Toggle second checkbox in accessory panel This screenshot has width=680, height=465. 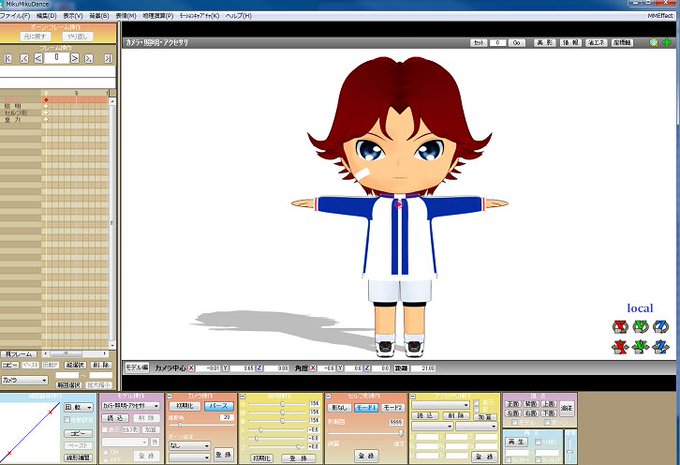477,410
